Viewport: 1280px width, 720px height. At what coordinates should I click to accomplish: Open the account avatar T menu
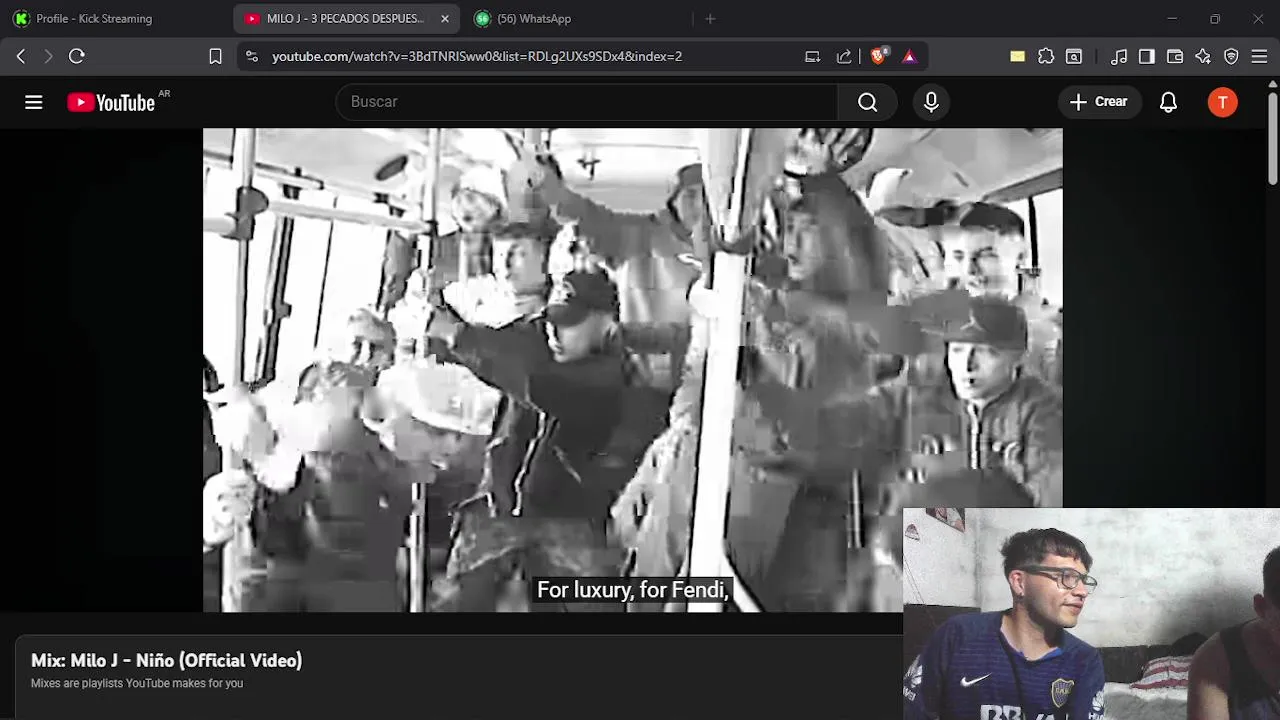1222,102
